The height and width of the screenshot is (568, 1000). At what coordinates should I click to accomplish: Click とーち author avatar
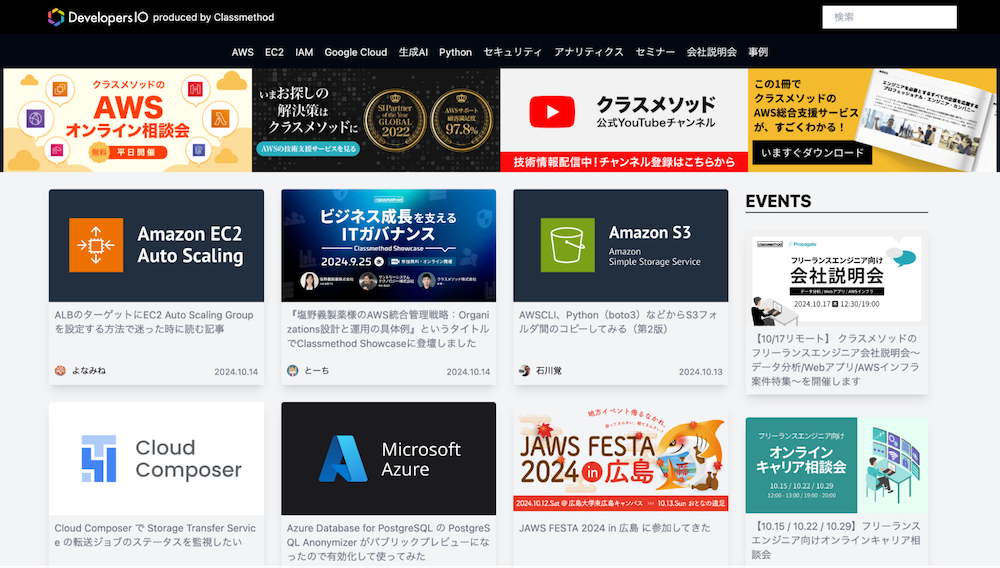pos(293,370)
